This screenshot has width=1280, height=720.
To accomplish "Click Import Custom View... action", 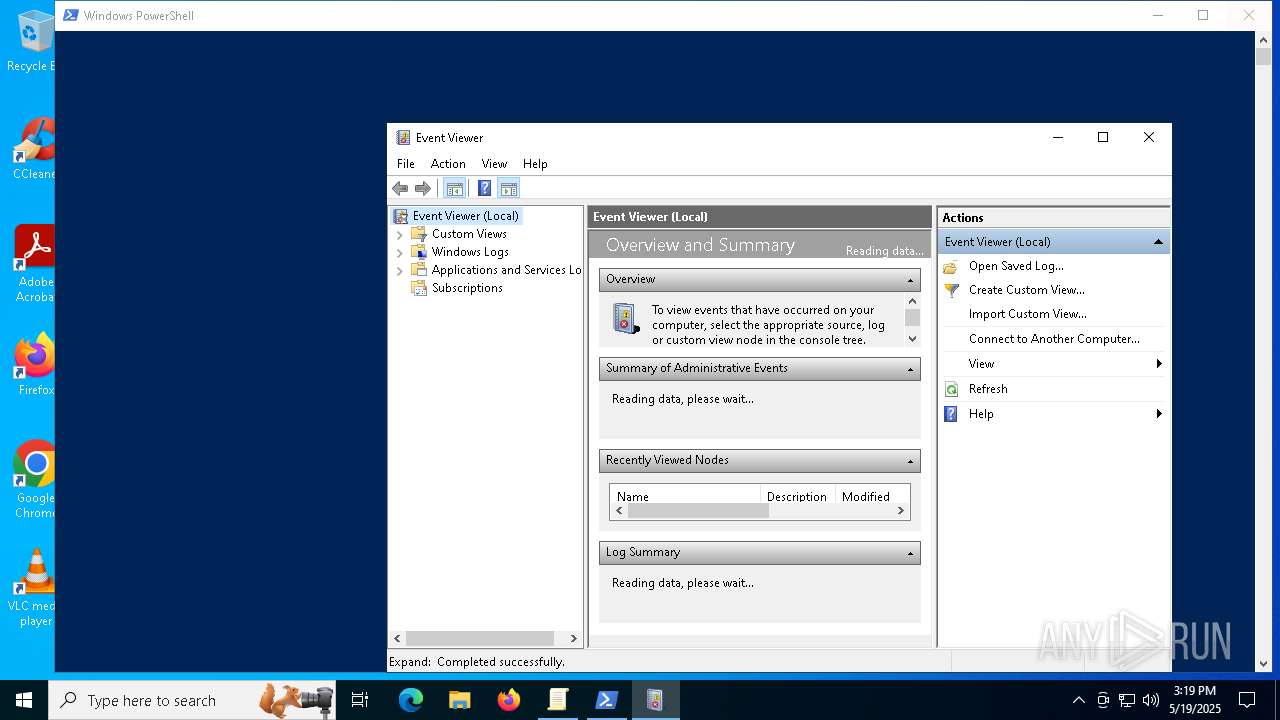I will 1028,314.
